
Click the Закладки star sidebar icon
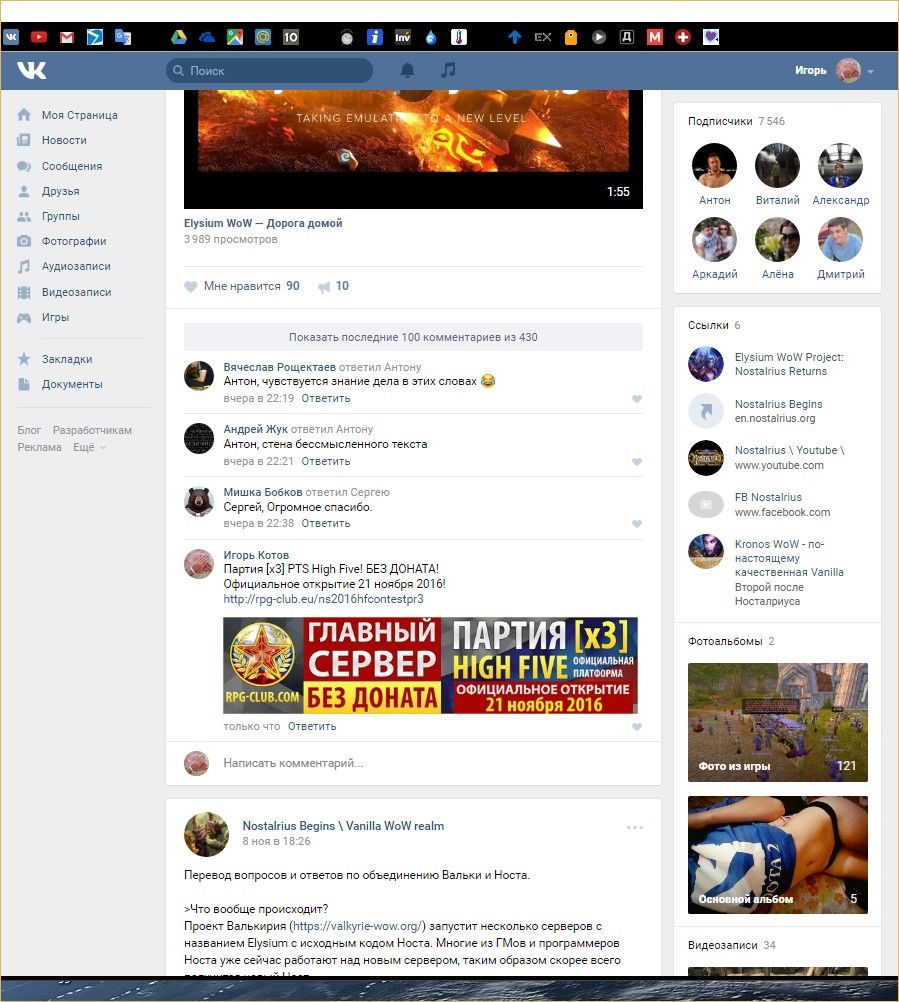24,359
